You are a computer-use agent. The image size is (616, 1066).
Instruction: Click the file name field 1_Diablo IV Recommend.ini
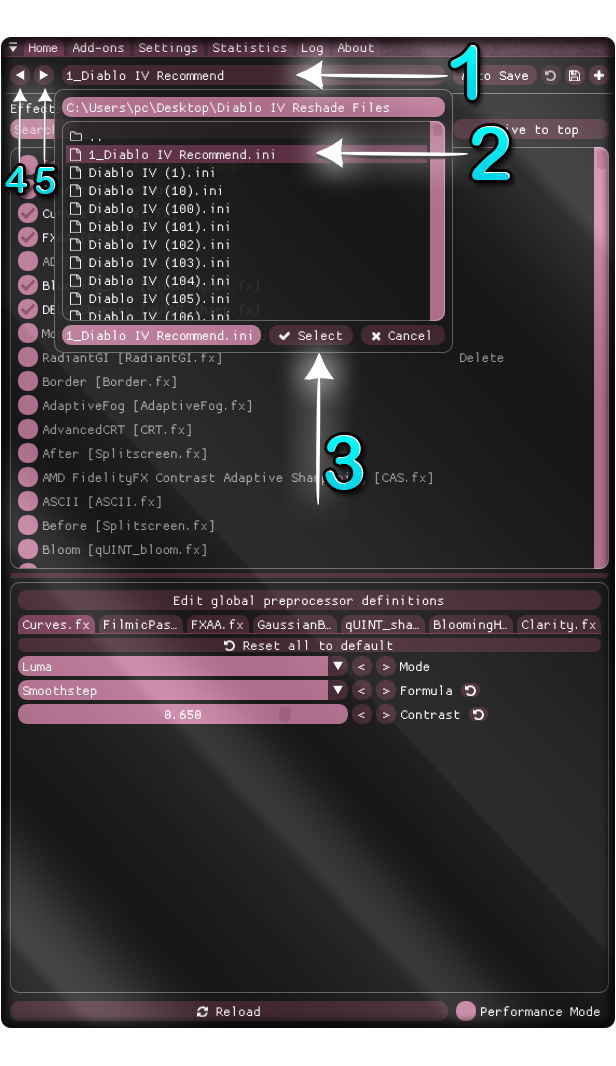pos(161,336)
